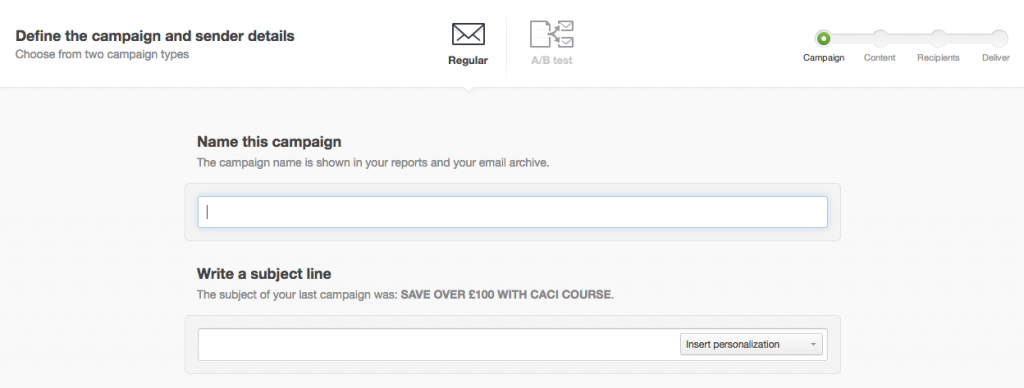Click the Regular campaign type label
The height and width of the screenshot is (388, 1024).
(468, 61)
